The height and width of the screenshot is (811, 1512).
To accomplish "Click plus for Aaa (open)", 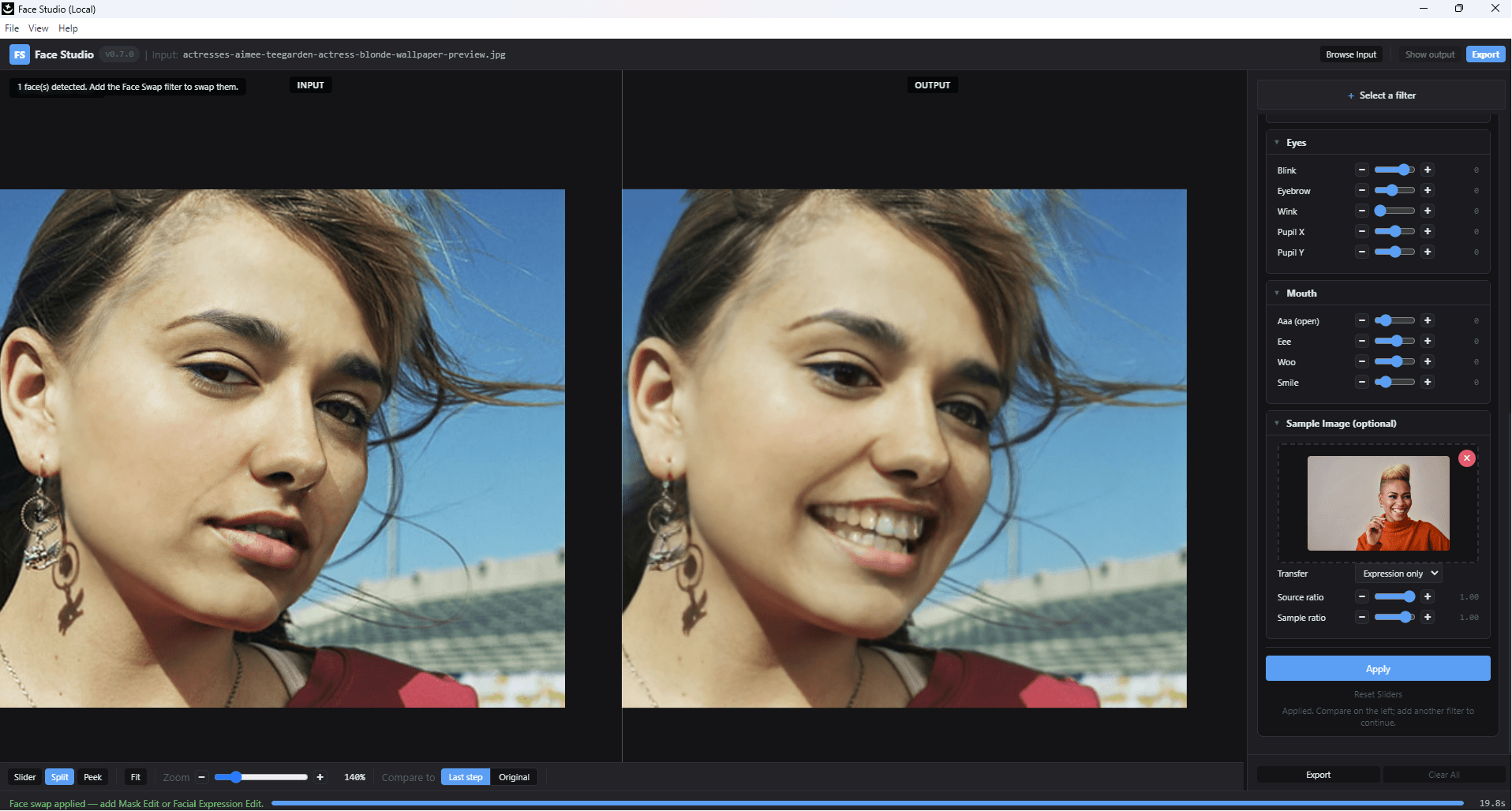I will tap(1427, 320).
